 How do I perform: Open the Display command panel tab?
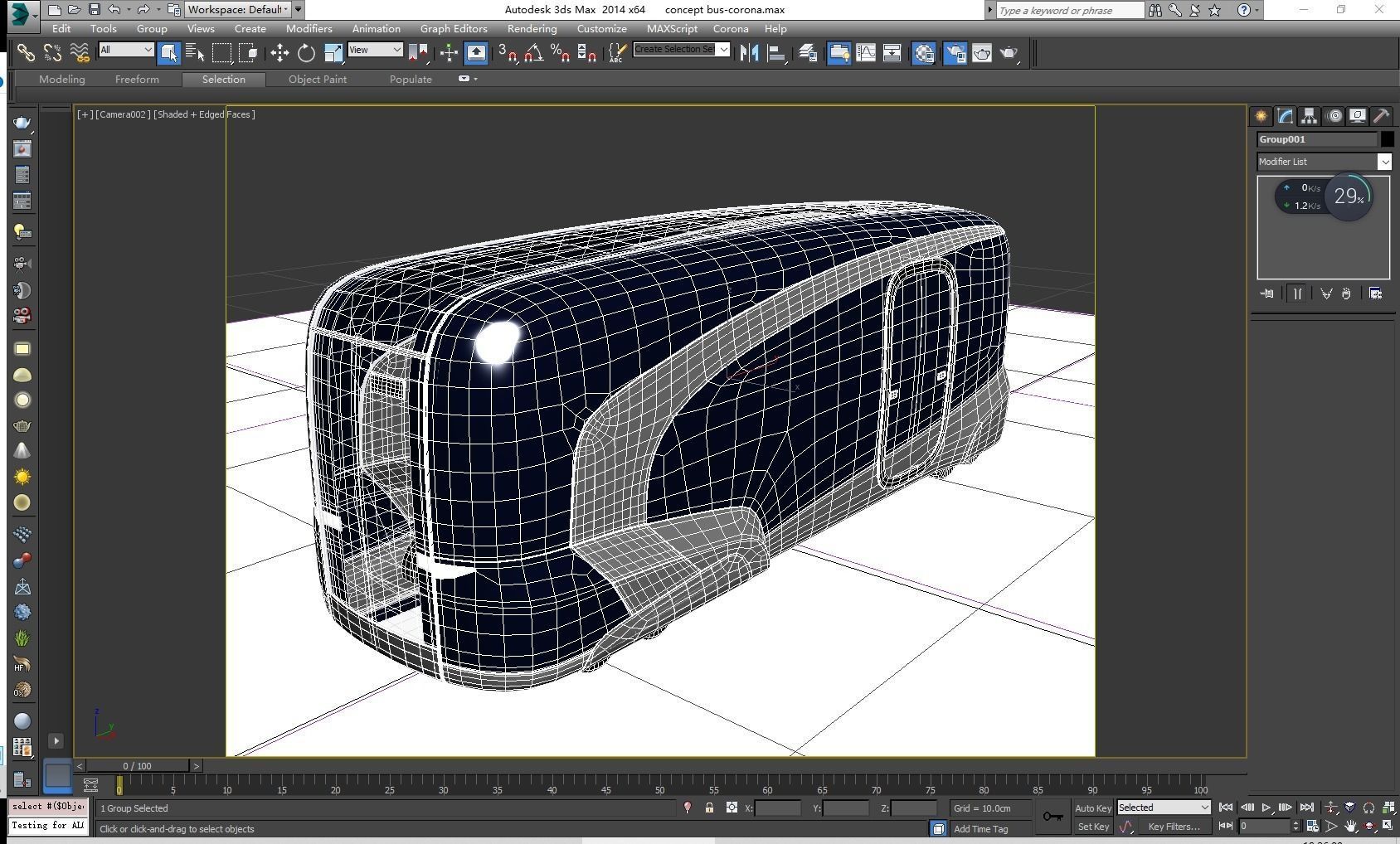[1358, 116]
